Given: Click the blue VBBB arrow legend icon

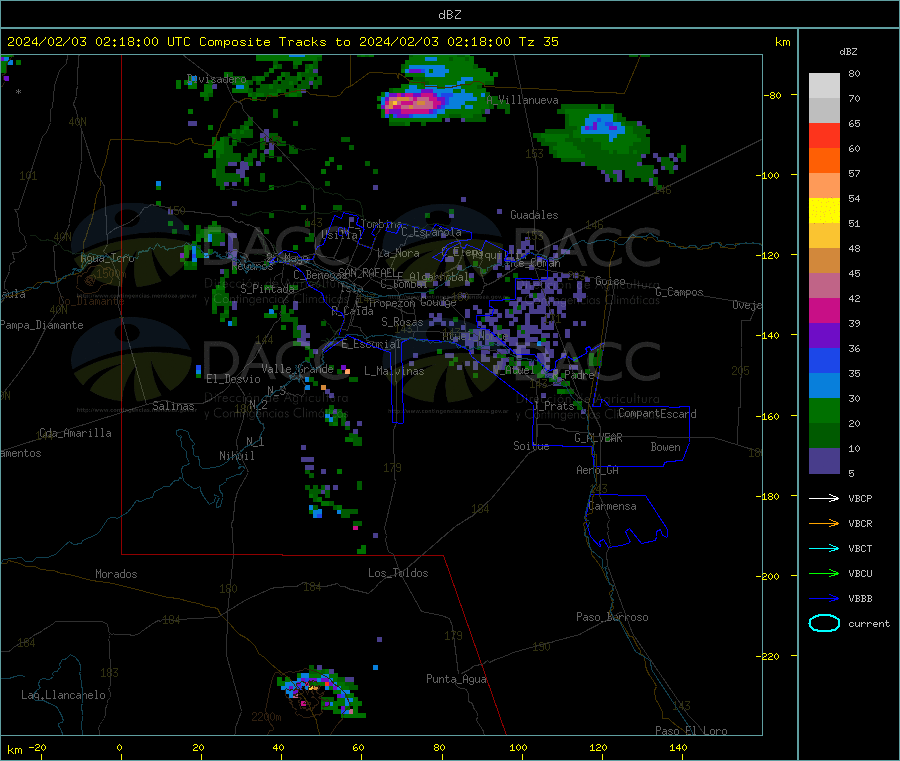Looking at the screenshot, I should coord(824,599).
